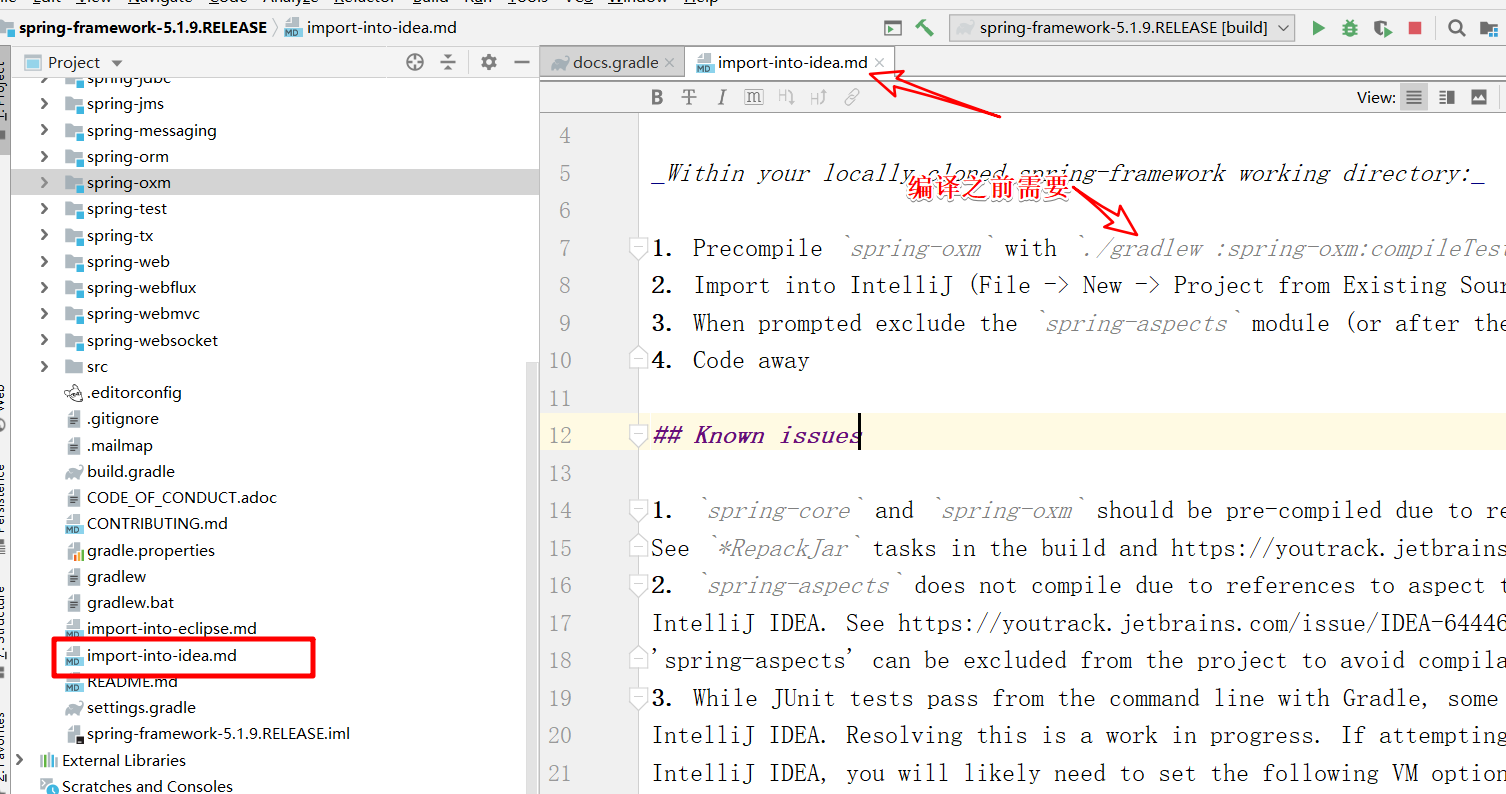This screenshot has width=1506, height=794.
Task: Select Scratches and Consoles node
Action: [x=147, y=786]
